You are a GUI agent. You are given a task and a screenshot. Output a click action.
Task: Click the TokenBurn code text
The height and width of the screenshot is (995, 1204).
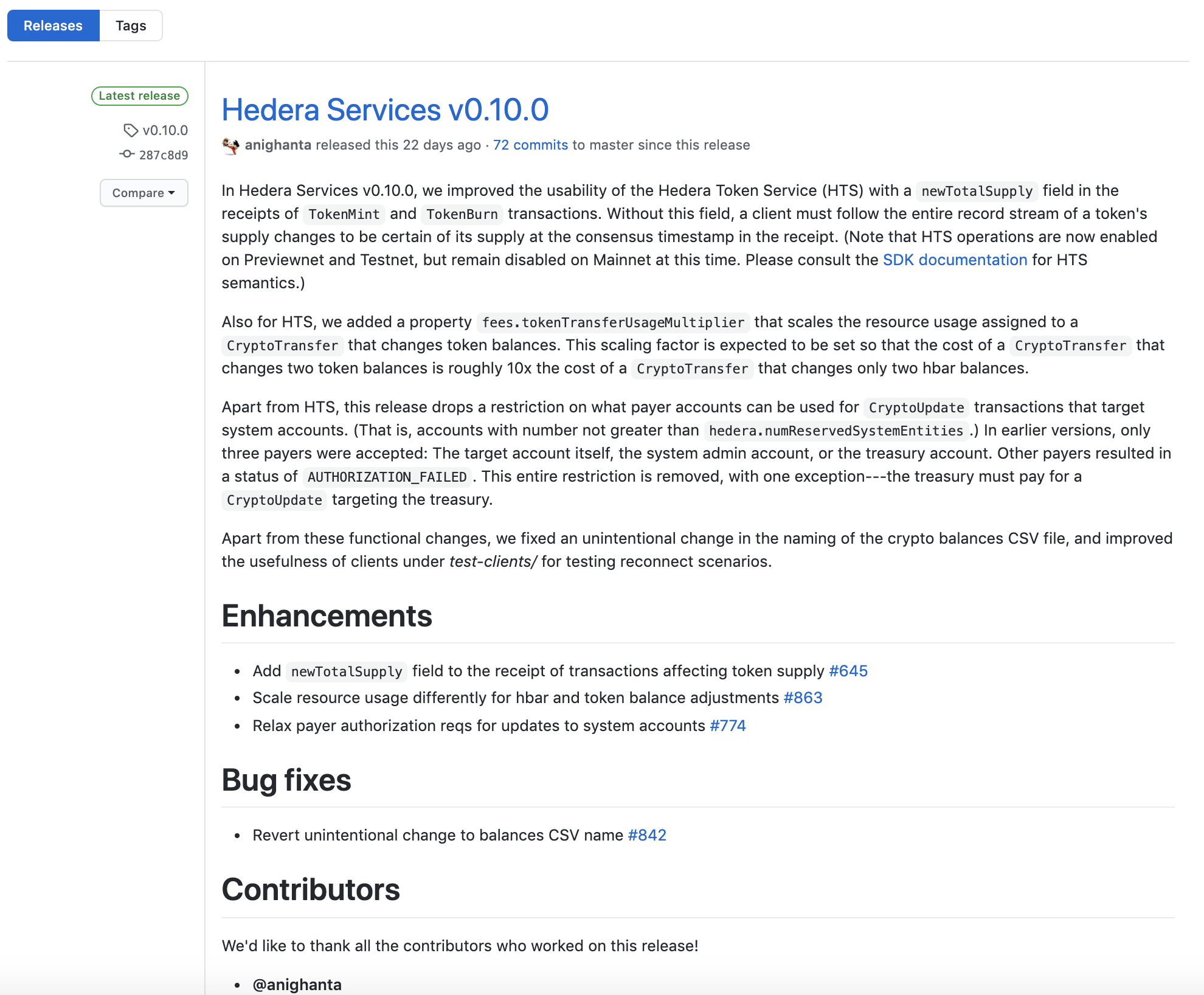[x=462, y=214]
